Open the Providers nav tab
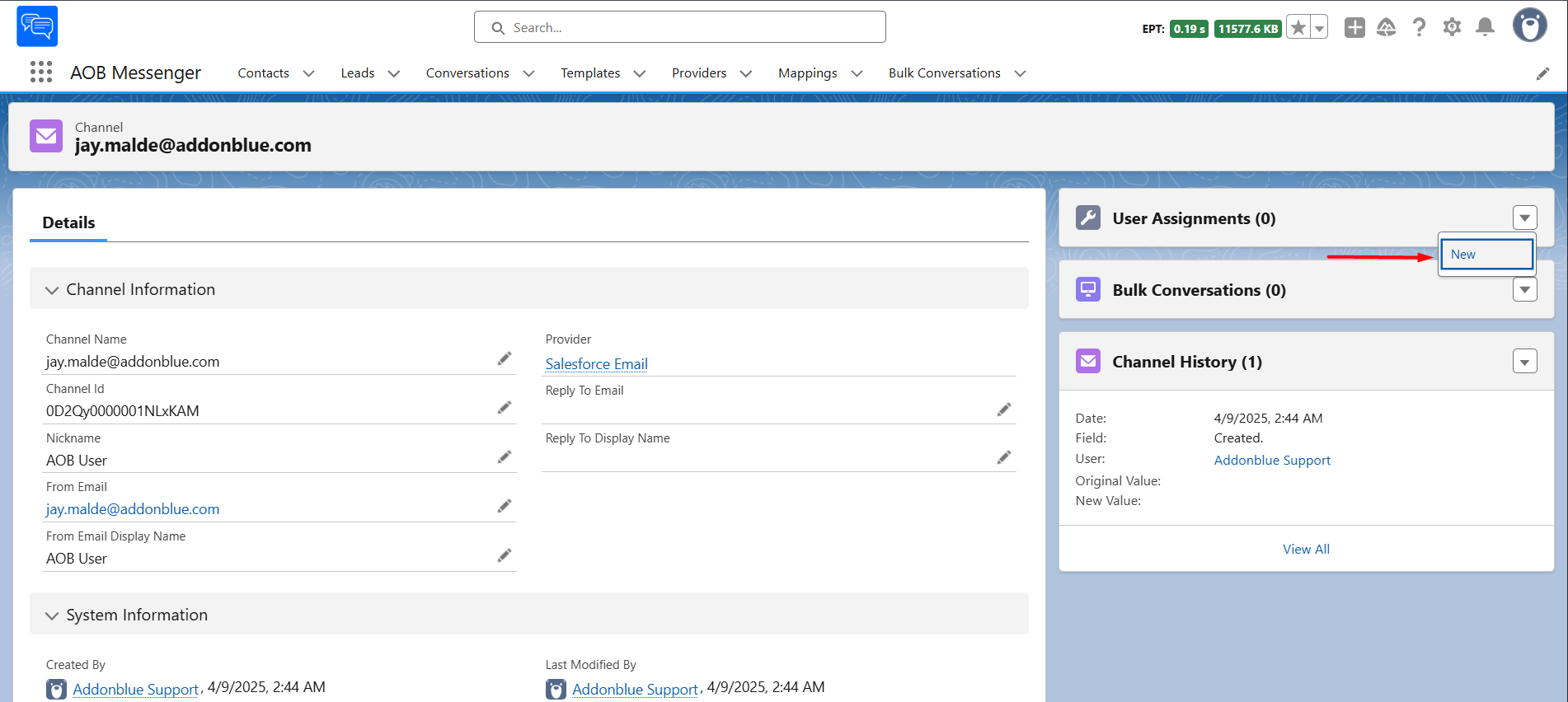 699,73
